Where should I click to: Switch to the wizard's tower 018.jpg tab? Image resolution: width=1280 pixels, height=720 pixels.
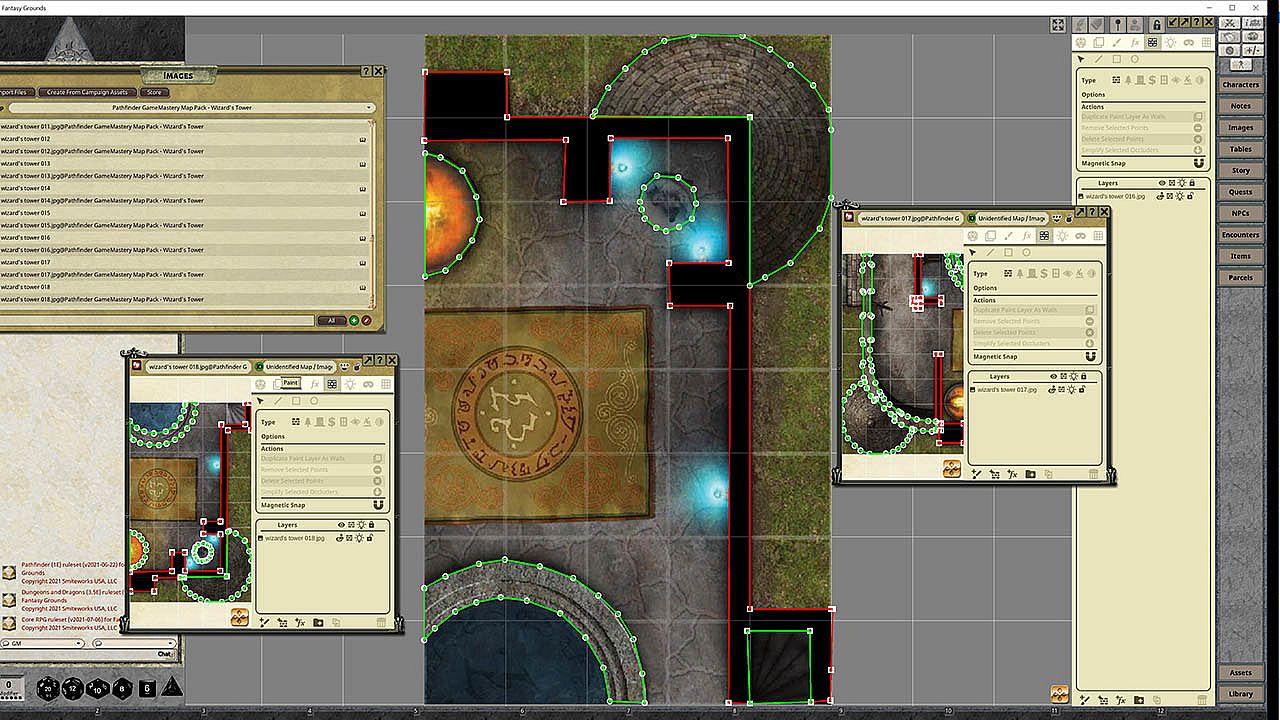(198, 367)
